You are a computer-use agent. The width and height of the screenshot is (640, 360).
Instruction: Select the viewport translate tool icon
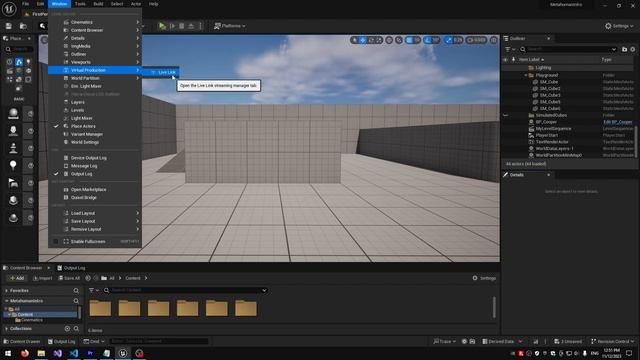click(362, 40)
